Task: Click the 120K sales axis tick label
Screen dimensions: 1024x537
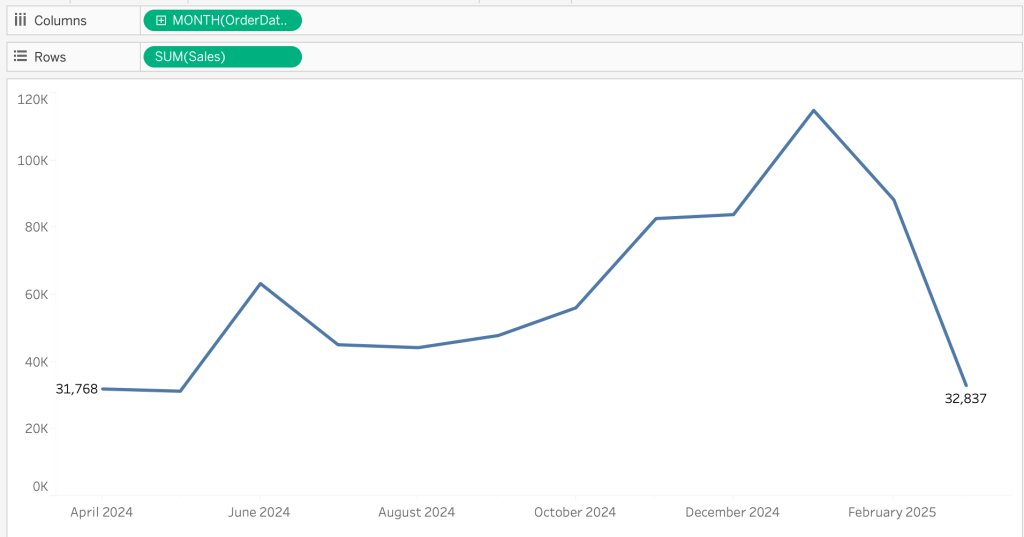Action: click(x=33, y=100)
